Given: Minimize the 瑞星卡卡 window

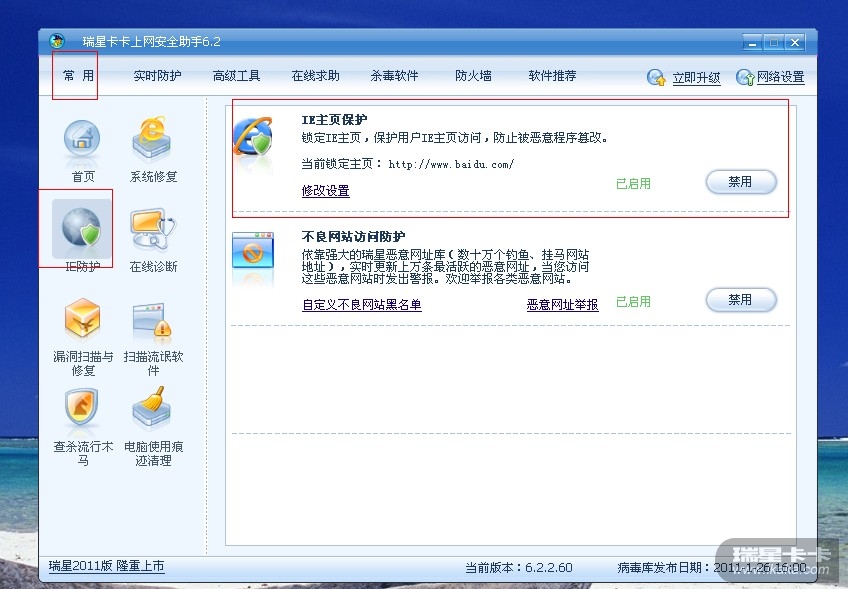Looking at the screenshot, I should pos(752,42).
